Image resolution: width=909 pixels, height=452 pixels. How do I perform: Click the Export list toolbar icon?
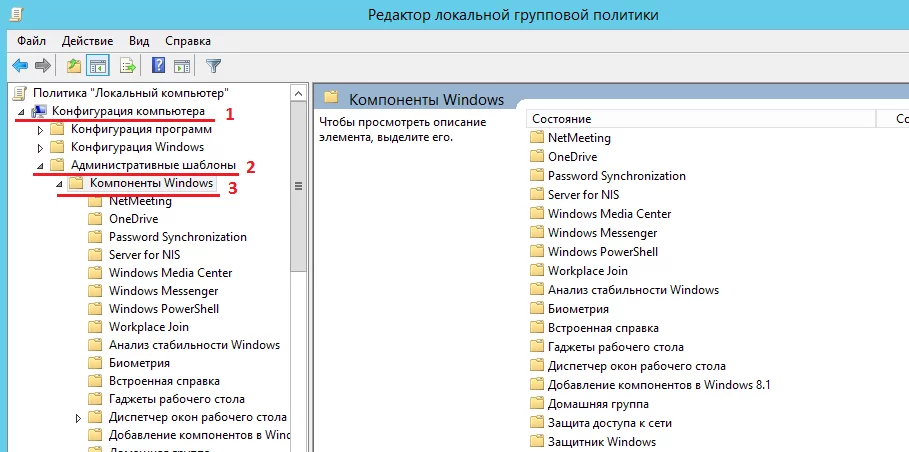(127, 66)
